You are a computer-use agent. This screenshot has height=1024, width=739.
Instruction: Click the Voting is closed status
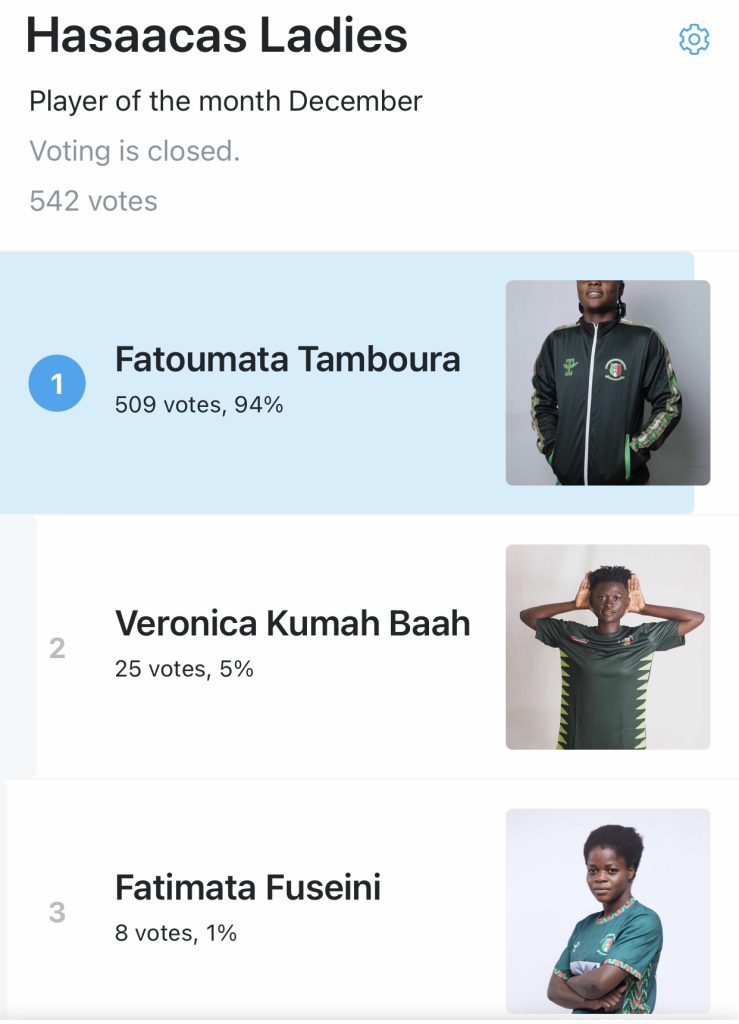[x=134, y=151]
